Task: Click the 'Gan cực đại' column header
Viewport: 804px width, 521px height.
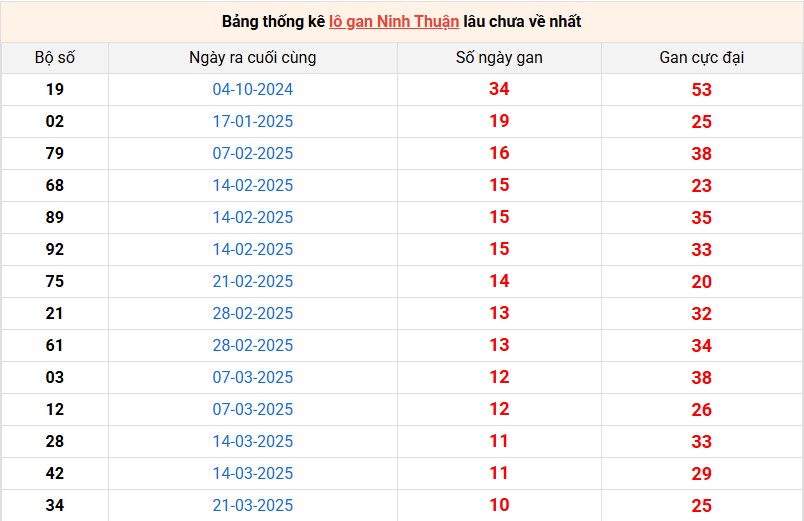Action: click(x=701, y=57)
